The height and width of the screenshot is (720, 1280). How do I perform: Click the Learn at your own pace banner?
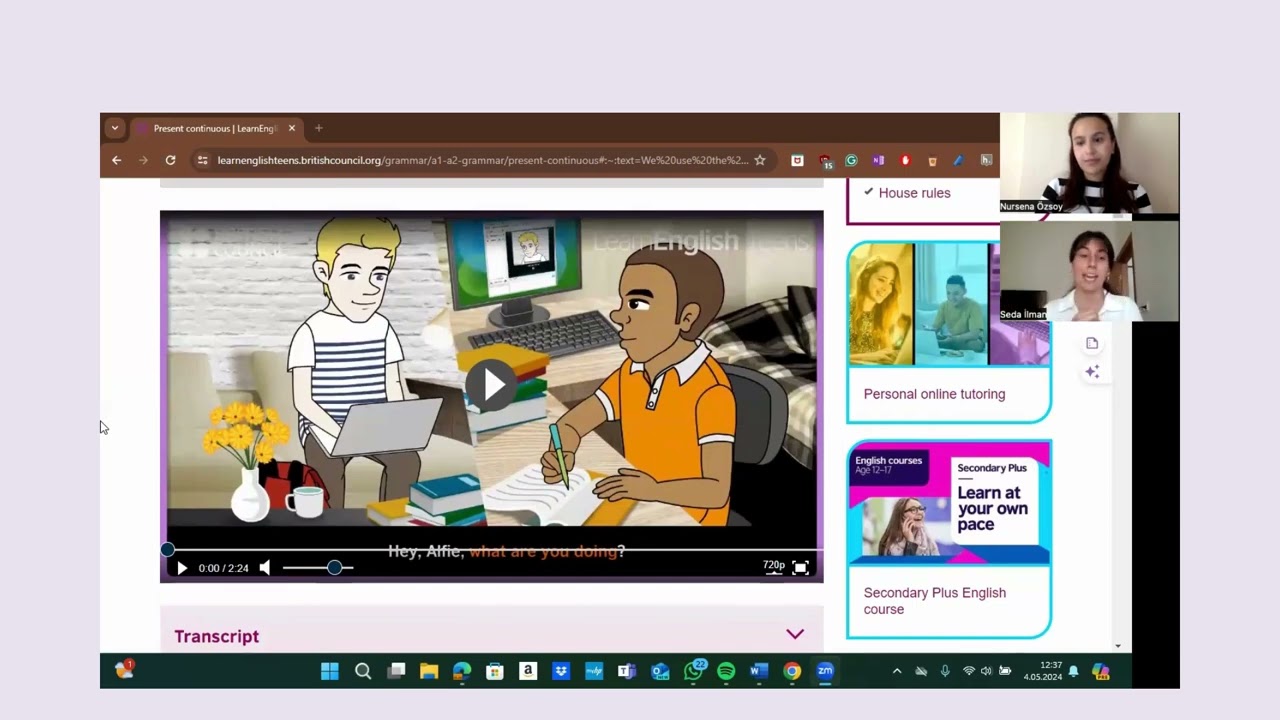[948, 503]
